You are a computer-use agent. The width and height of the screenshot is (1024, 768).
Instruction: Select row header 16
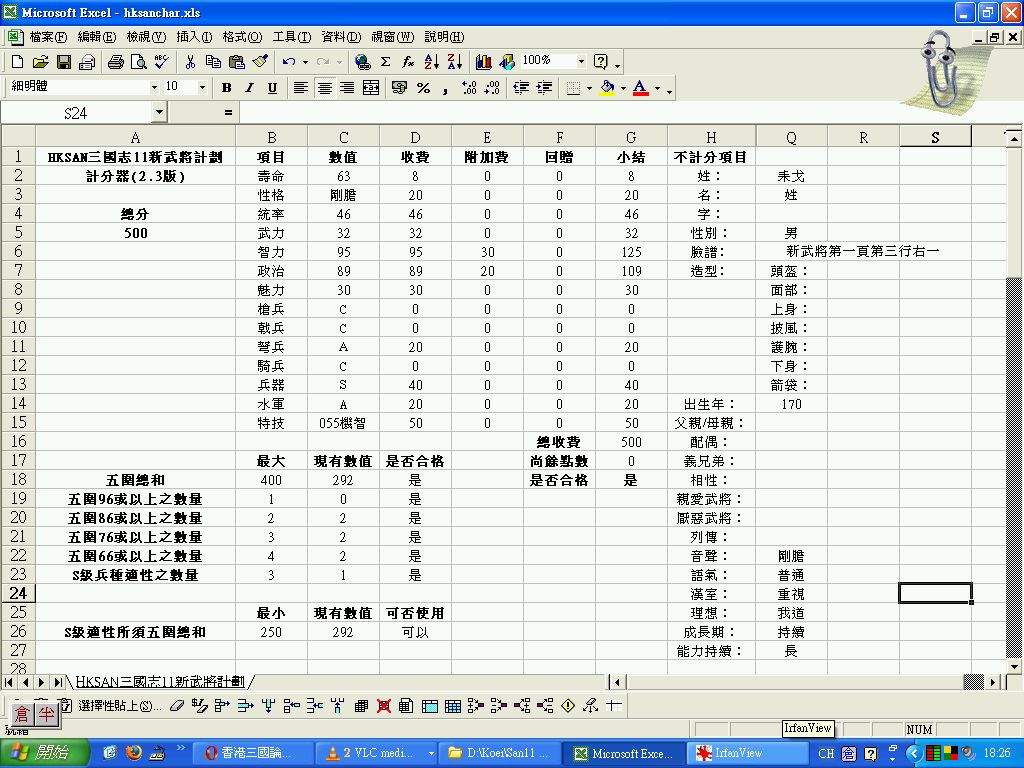tap(18, 441)
